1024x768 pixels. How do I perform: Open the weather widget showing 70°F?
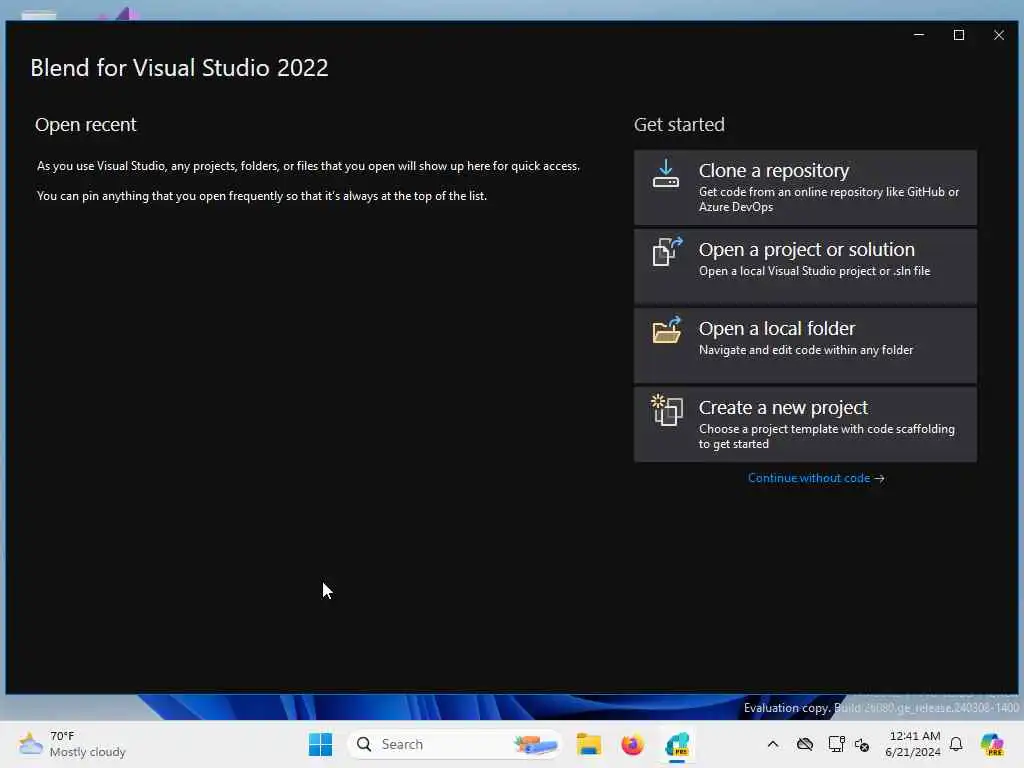coord(72,744)
